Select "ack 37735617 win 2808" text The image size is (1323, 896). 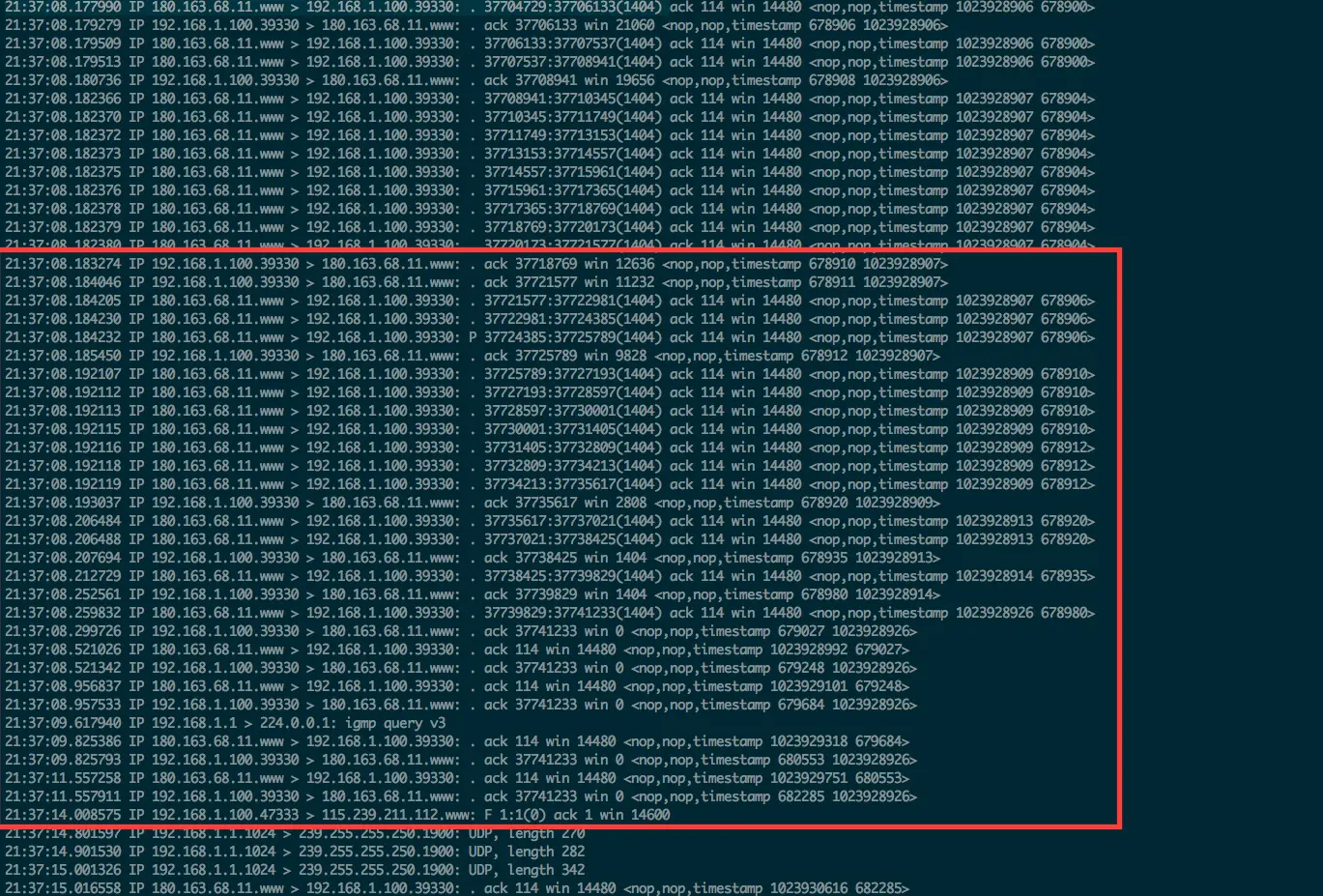click(565, 503)
